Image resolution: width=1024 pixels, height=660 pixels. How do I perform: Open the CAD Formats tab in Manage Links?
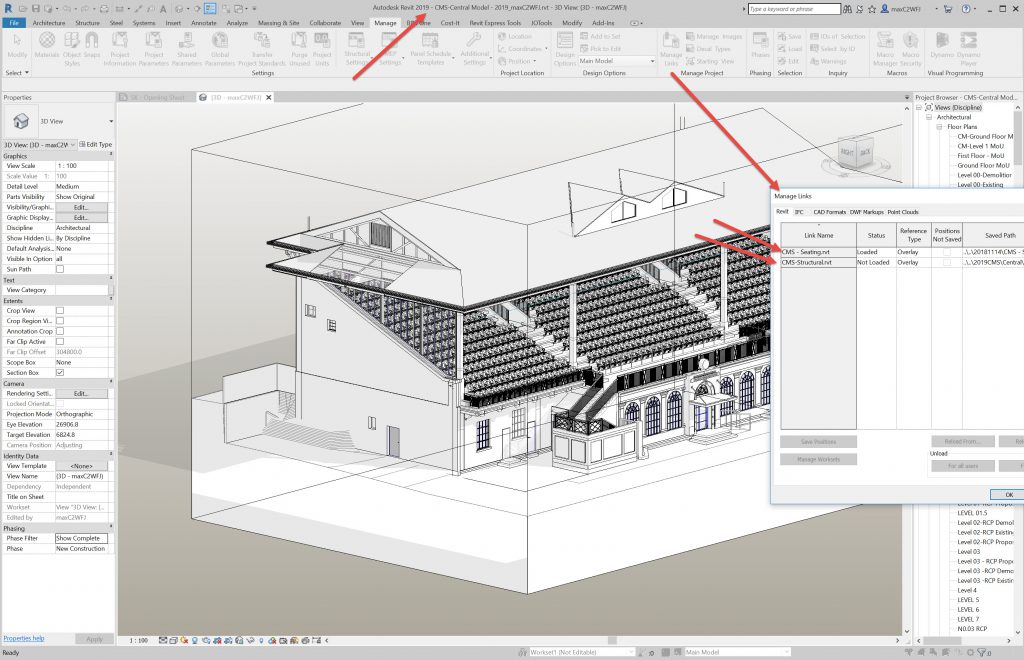pos(828,212)
